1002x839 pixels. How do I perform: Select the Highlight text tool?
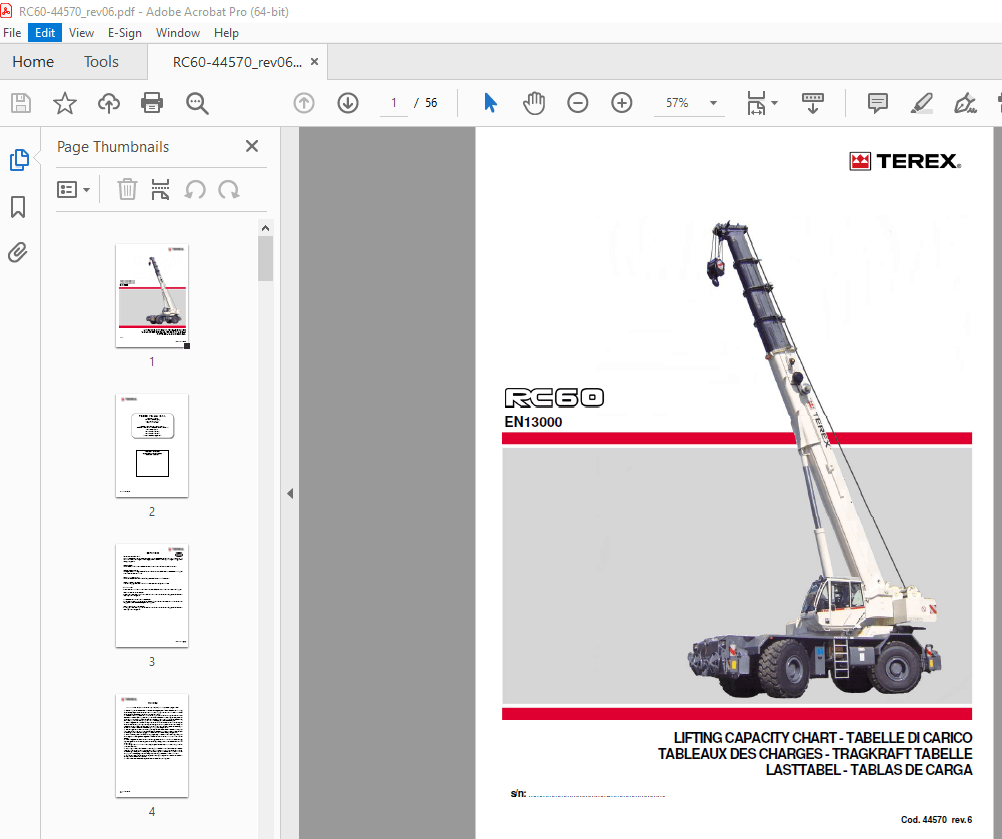[921, 102]
